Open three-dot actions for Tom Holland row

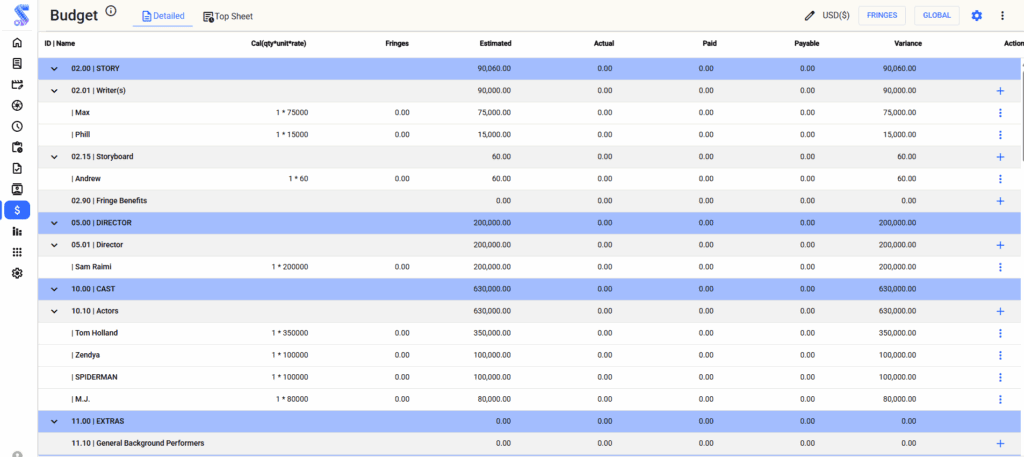coord(1000,334)
